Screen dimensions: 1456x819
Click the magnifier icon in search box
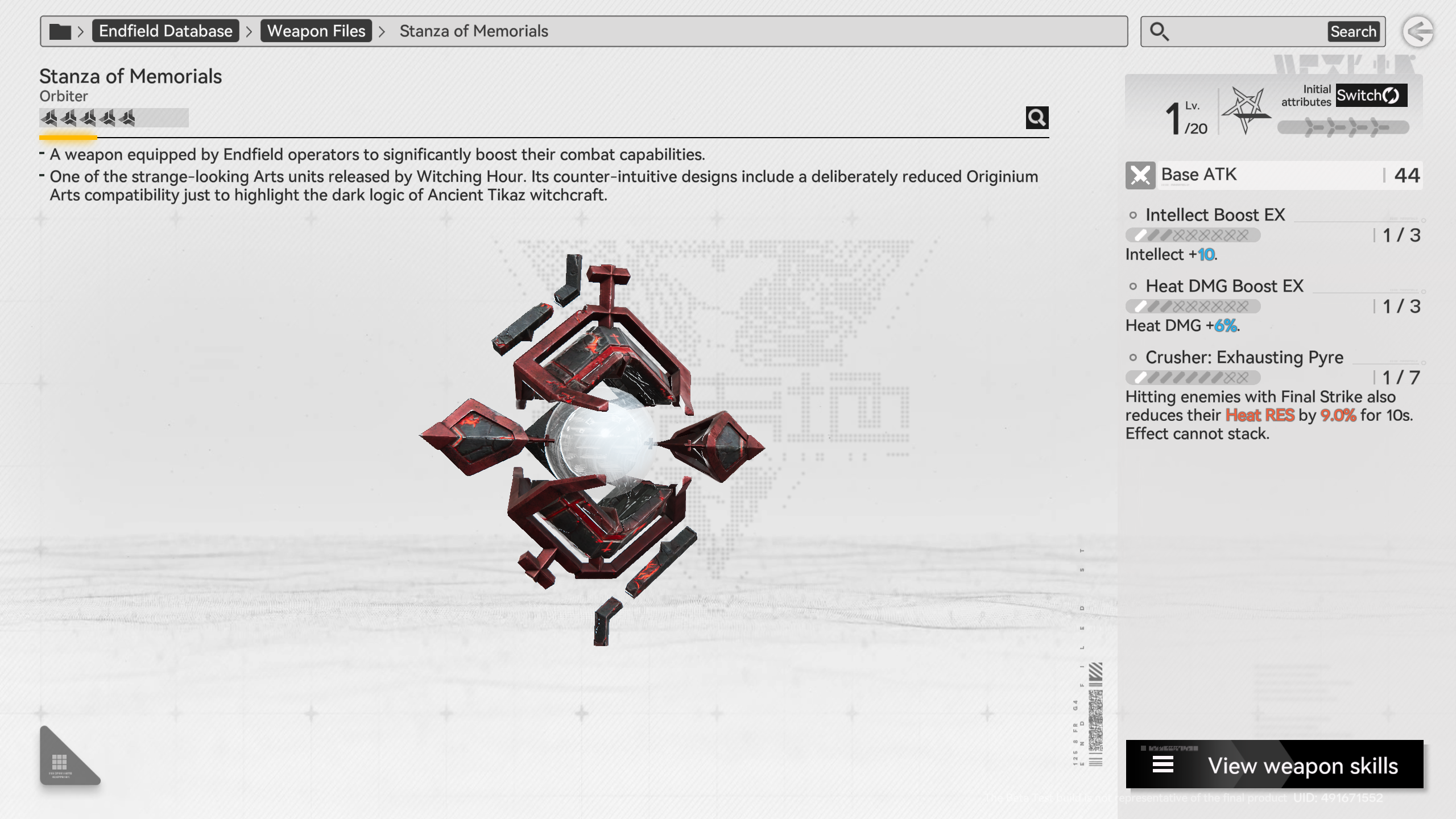pyautogui.click(x=1159, y=31)
